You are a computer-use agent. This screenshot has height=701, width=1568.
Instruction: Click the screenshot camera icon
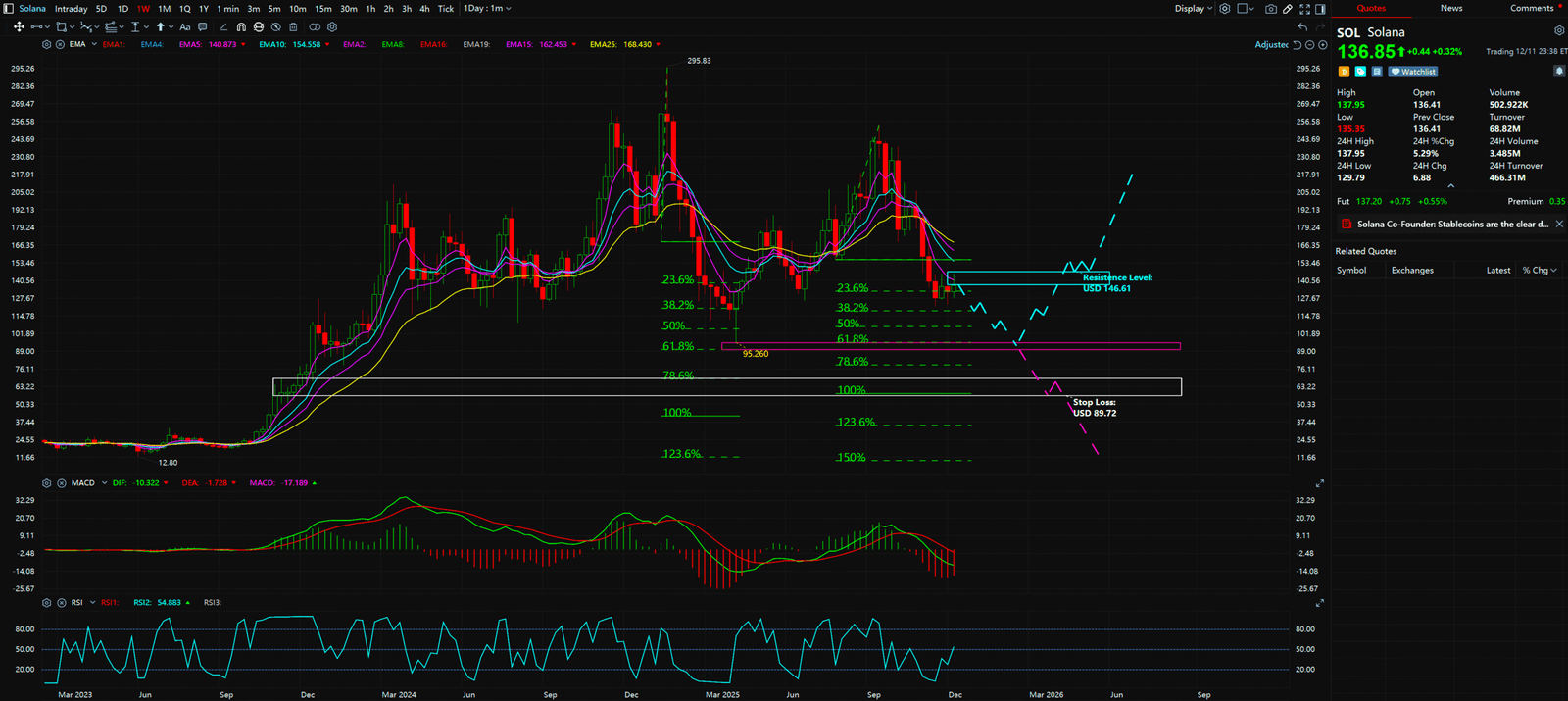pos(1271,9)
